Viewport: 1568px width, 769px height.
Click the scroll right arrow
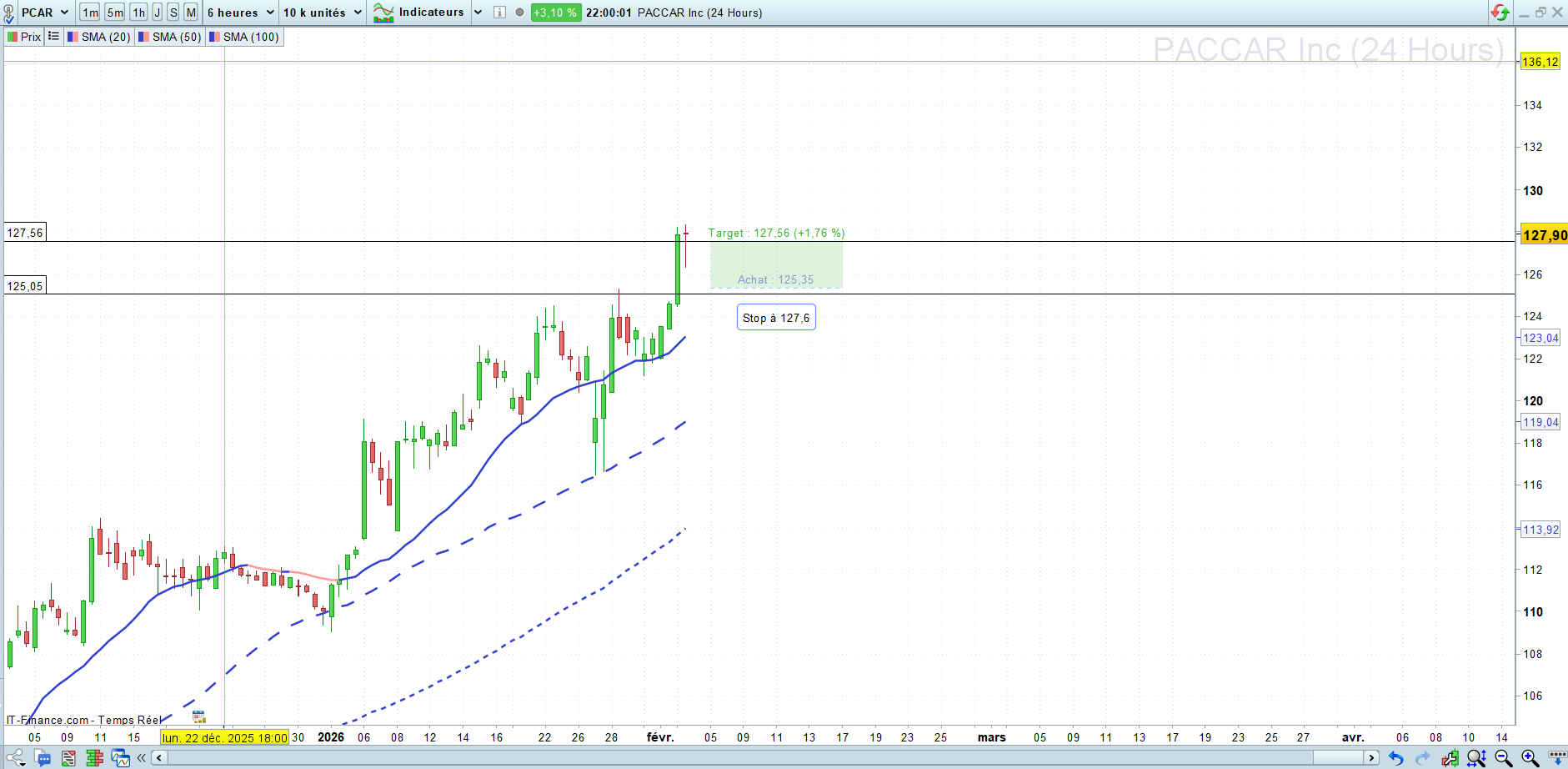click(x=1371, y=758)
